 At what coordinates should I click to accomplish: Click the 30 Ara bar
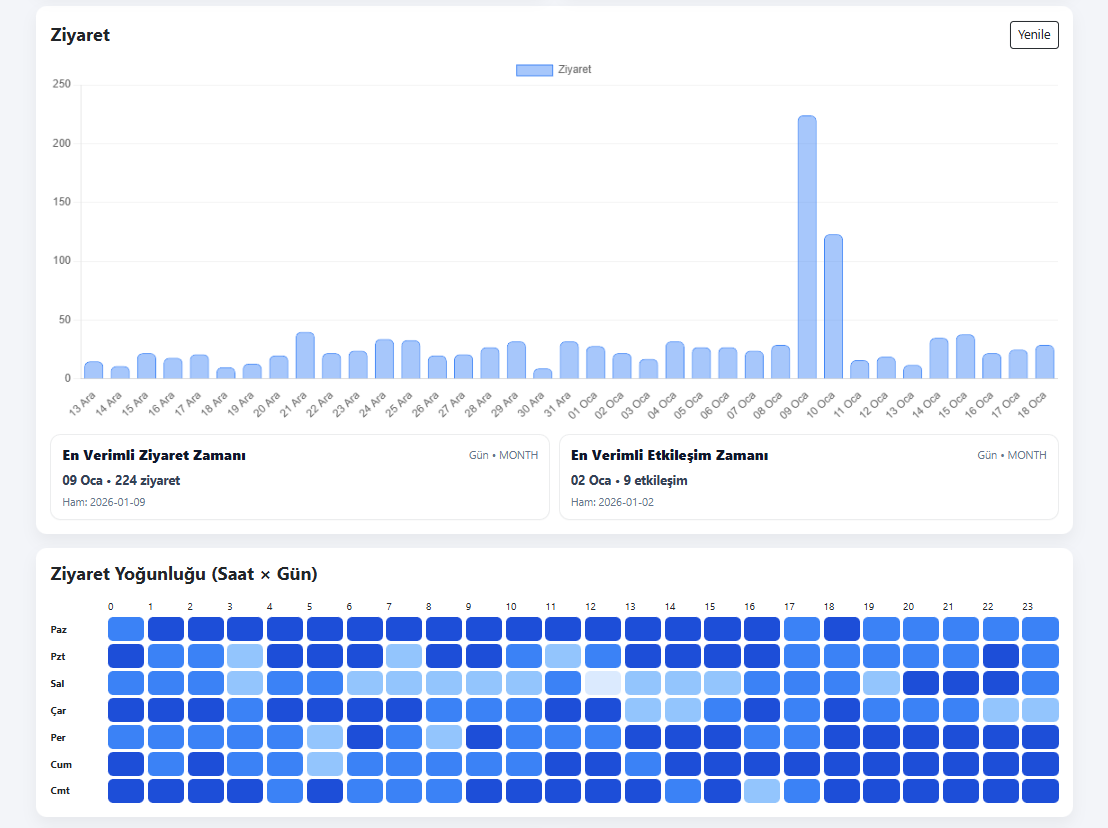(543, 374)
